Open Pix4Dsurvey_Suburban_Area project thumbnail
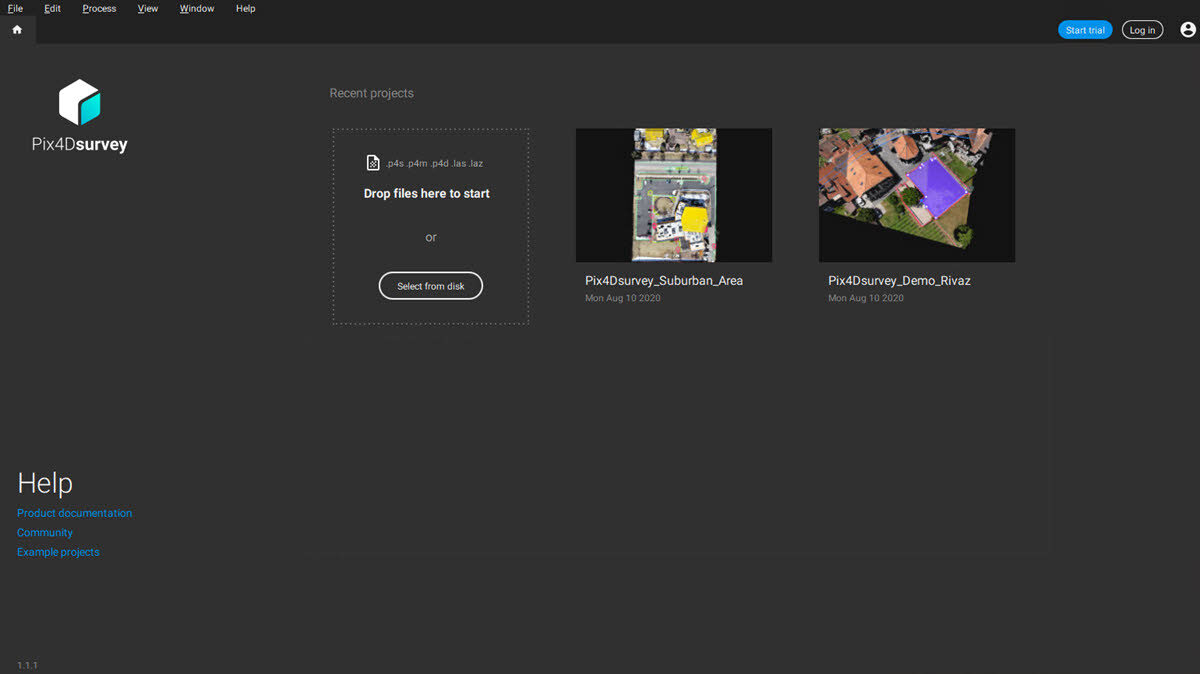The height and width of the screenshot is (674, 1200). (673, 195)
